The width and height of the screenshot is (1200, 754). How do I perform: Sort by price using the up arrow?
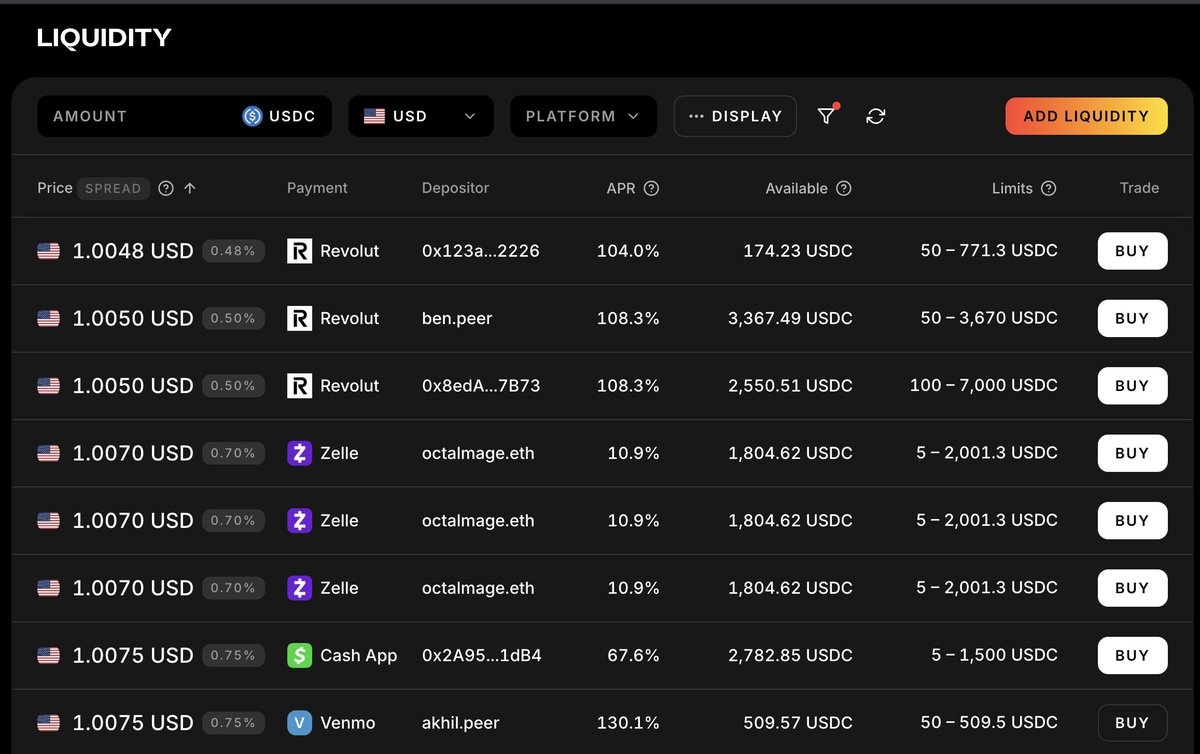click(190, 188)
